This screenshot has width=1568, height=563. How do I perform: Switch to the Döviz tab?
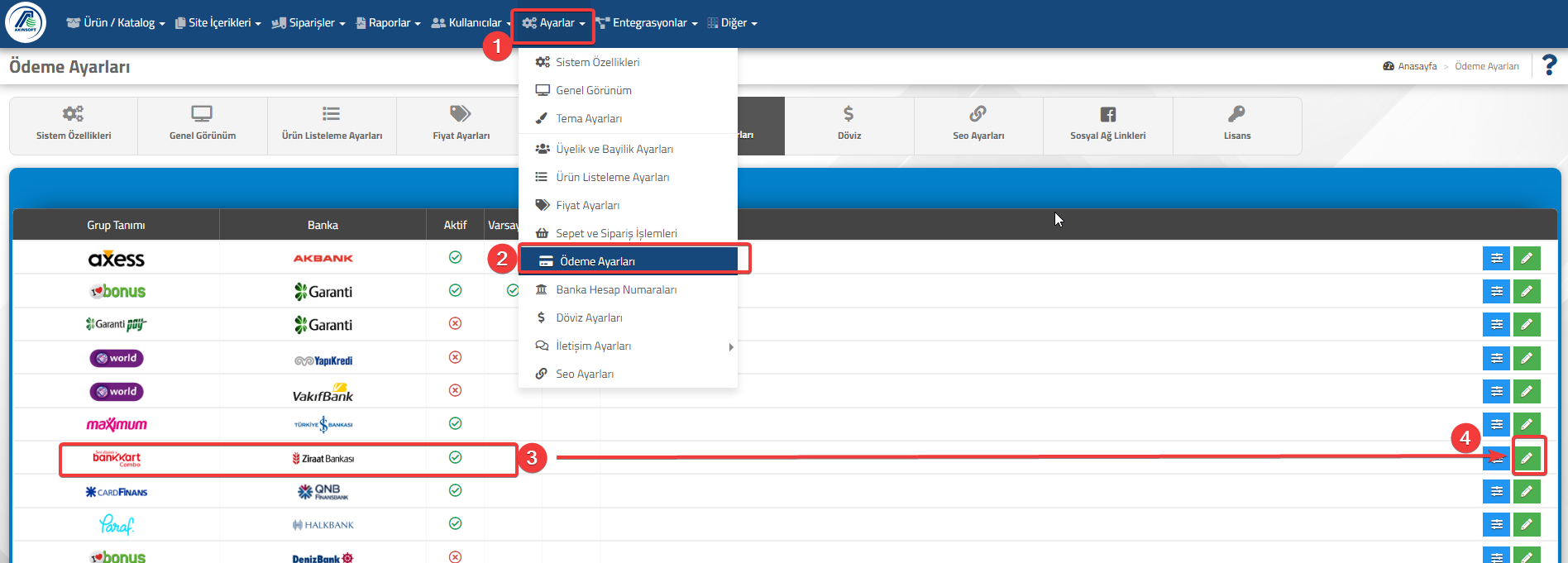click(x=849, y=126)
